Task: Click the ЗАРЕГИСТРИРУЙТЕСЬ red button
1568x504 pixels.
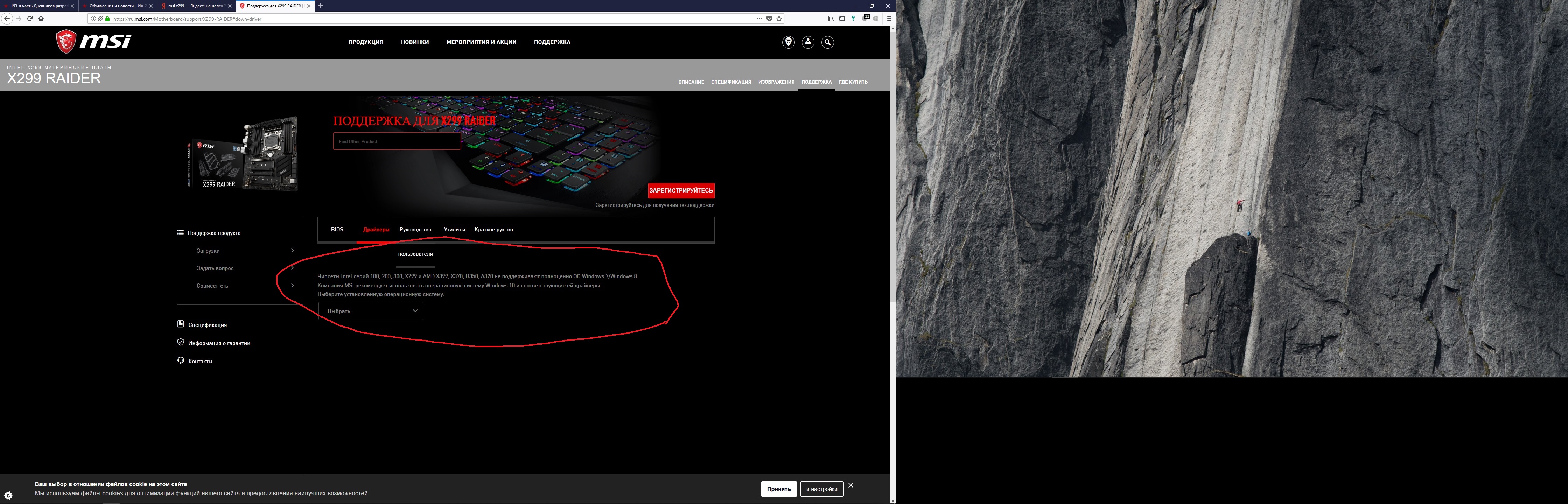Action: click(x=681, y=190)
